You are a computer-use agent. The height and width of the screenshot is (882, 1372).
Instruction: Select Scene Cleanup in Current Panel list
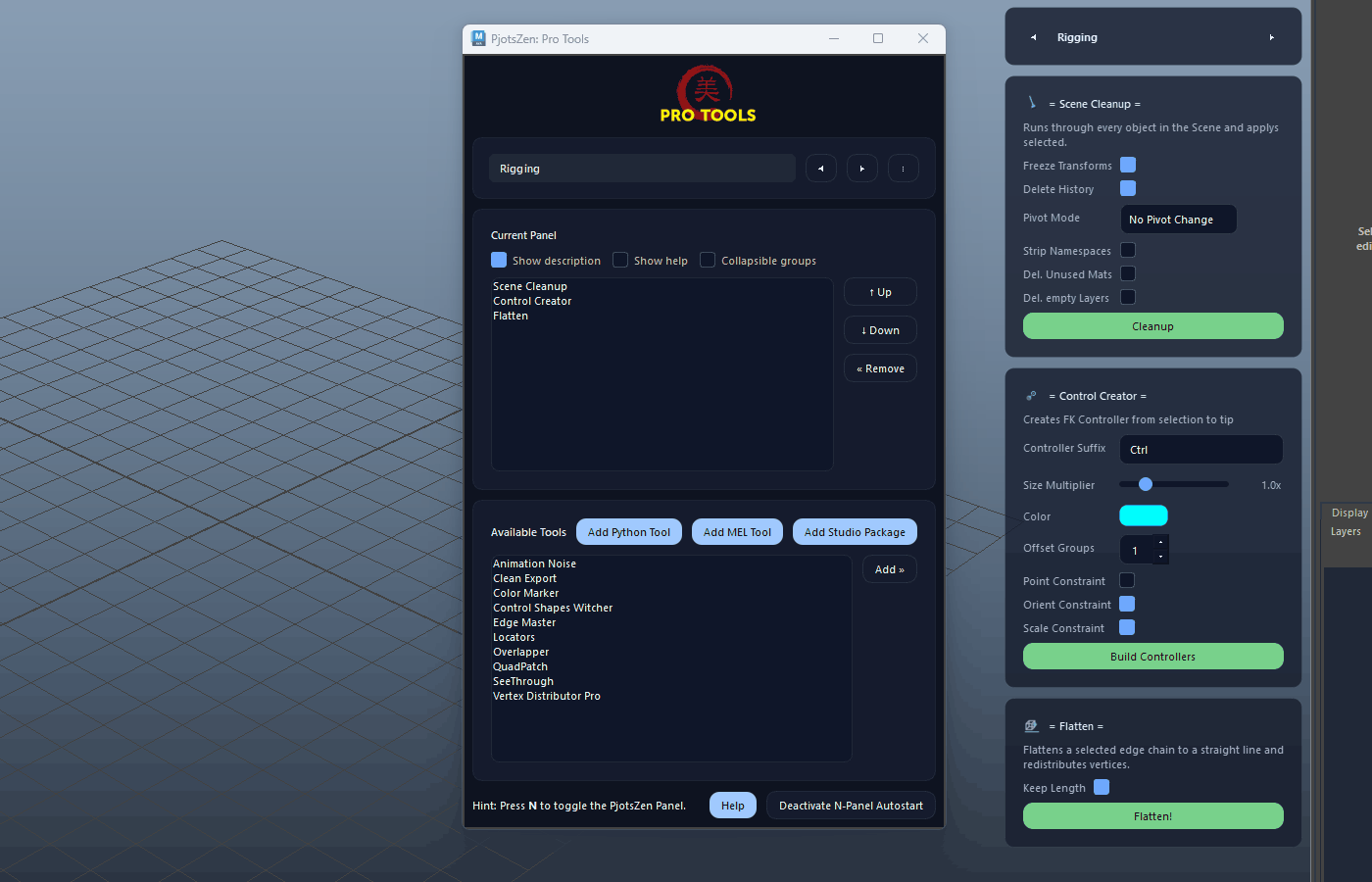coord(530,286)
